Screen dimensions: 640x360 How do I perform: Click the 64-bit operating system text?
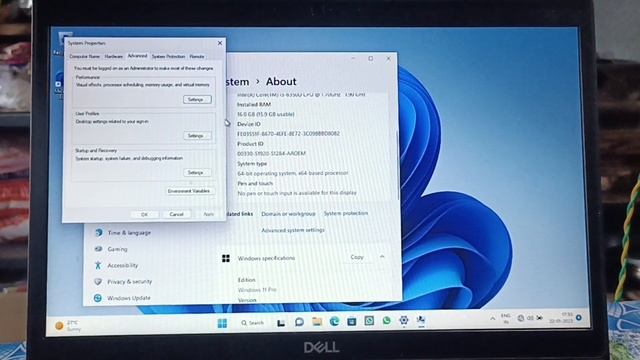[x=293, y=173]
